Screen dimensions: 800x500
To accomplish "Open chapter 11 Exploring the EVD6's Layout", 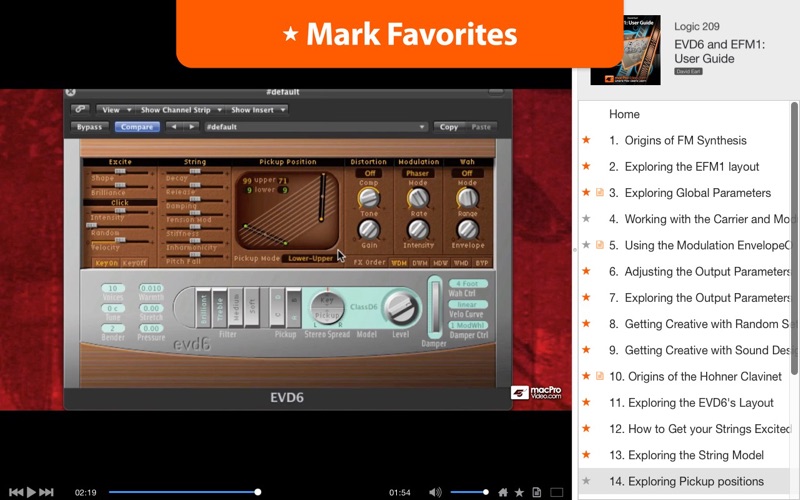I will tap(691, 403).
